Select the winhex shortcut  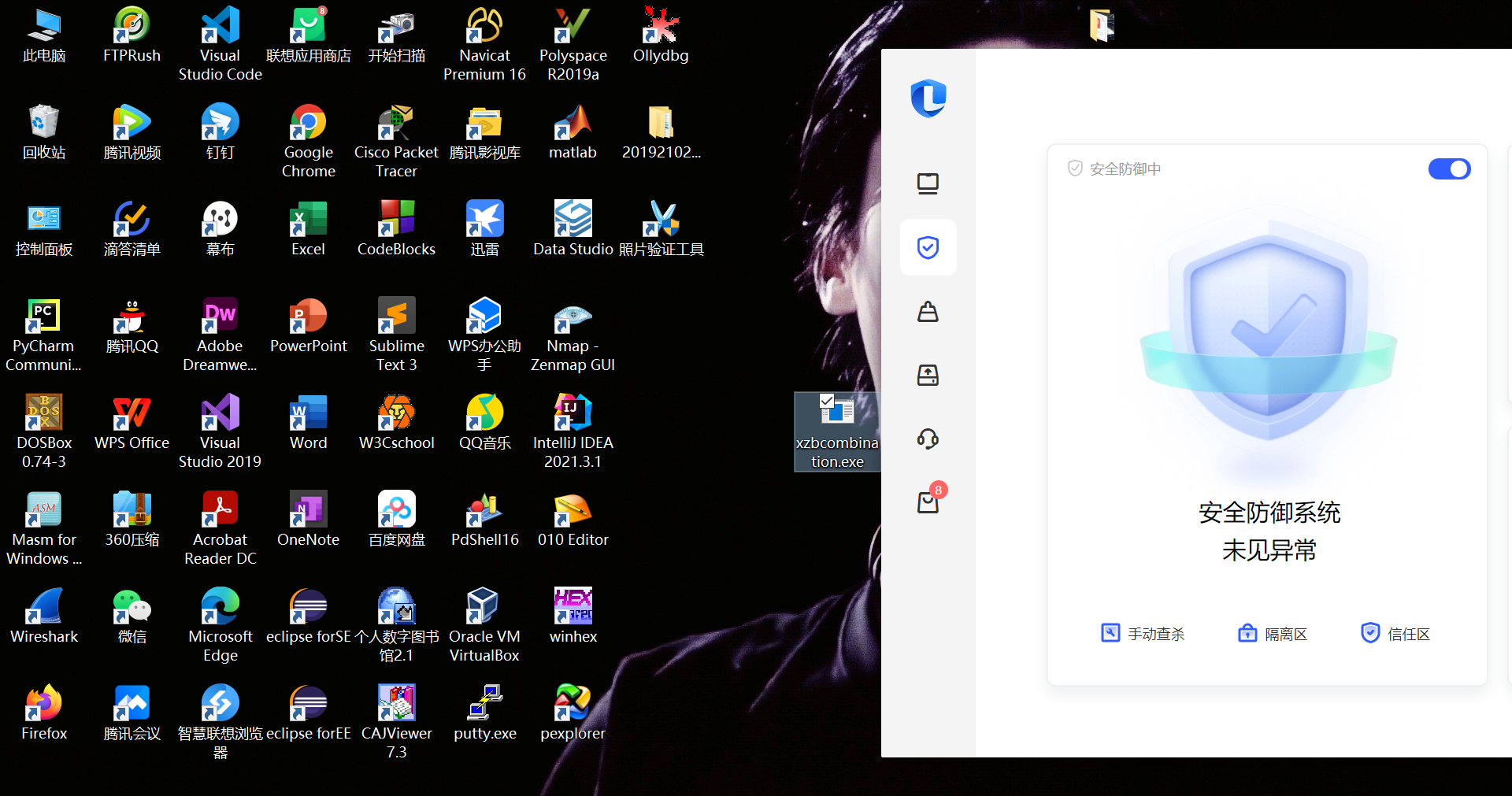point(573,617)
